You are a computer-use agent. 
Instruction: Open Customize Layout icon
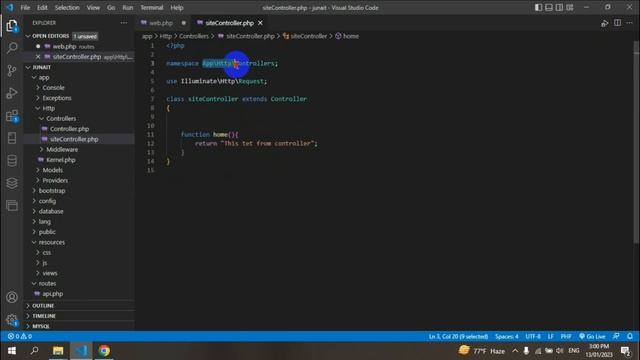point(570,7)
